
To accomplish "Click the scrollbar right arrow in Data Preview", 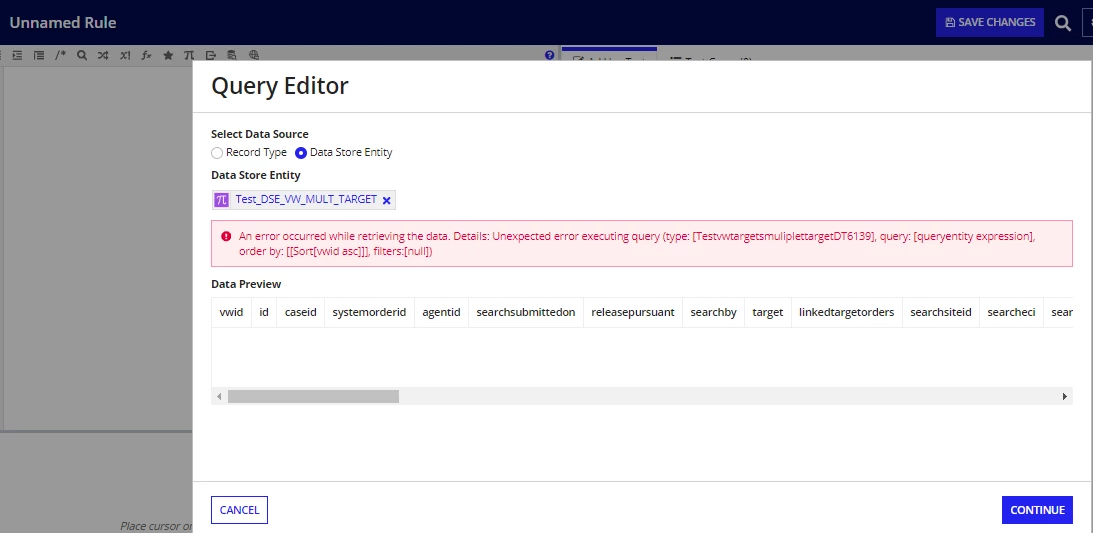I will (x=1064, y=396).
